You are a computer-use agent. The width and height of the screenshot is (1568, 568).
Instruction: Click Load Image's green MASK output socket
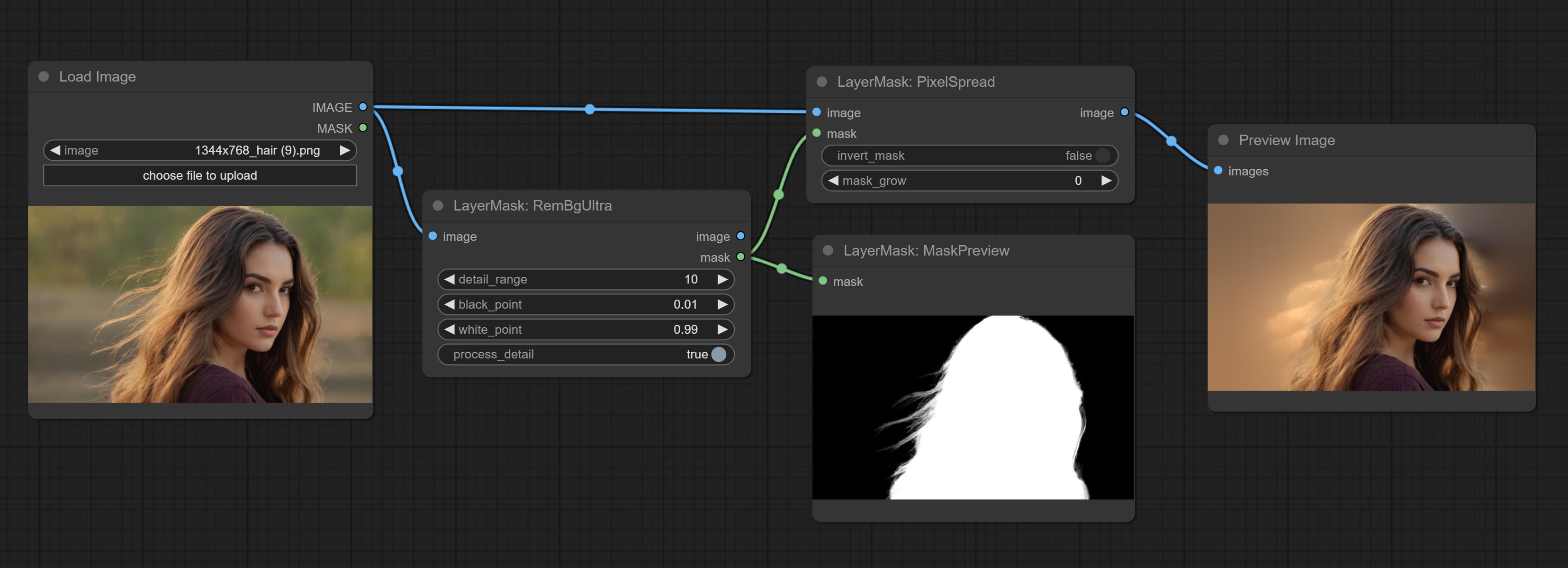[x=363, y=128]
